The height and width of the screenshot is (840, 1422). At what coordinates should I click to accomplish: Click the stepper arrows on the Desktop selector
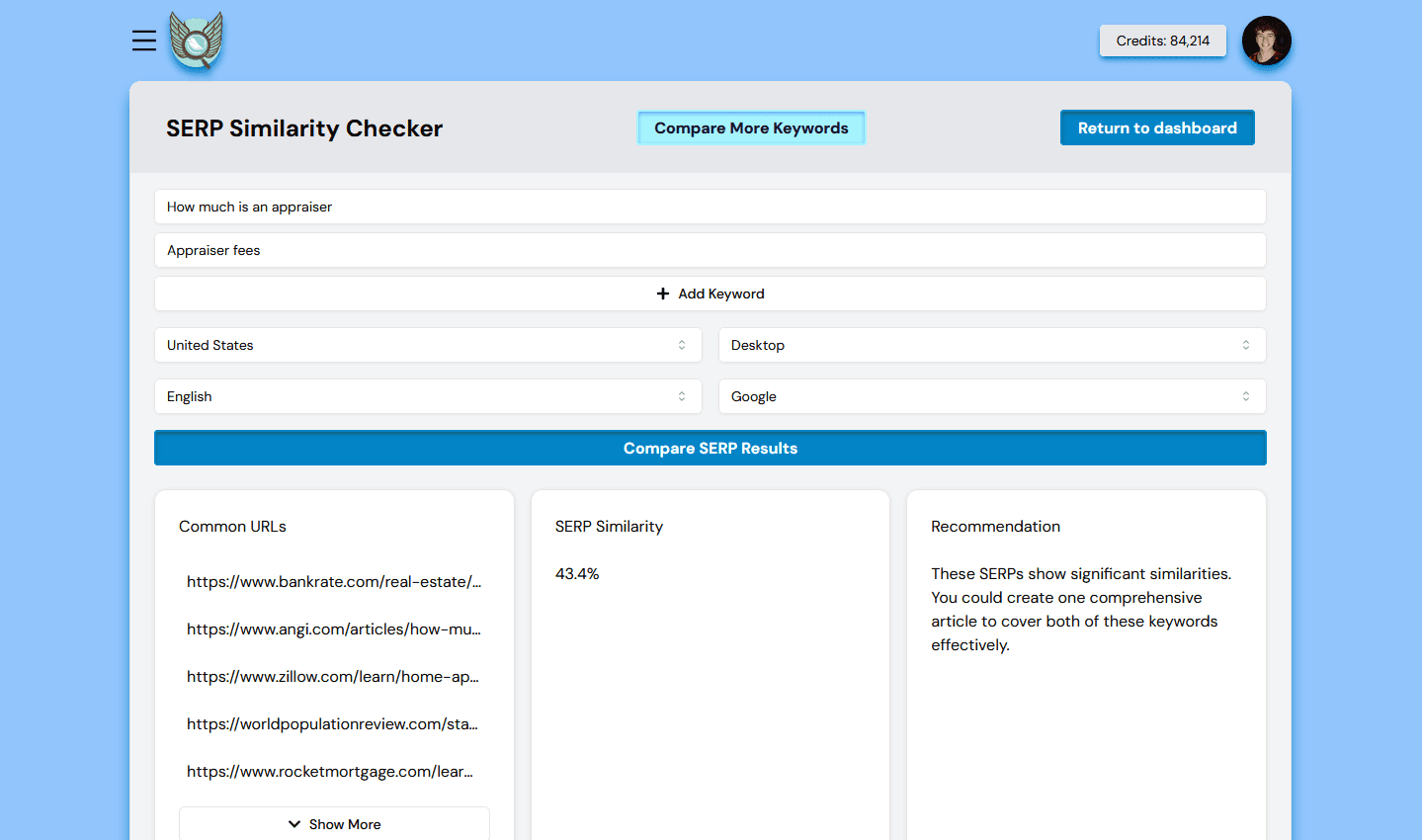pyautogui.click(x=1246, y=345)
